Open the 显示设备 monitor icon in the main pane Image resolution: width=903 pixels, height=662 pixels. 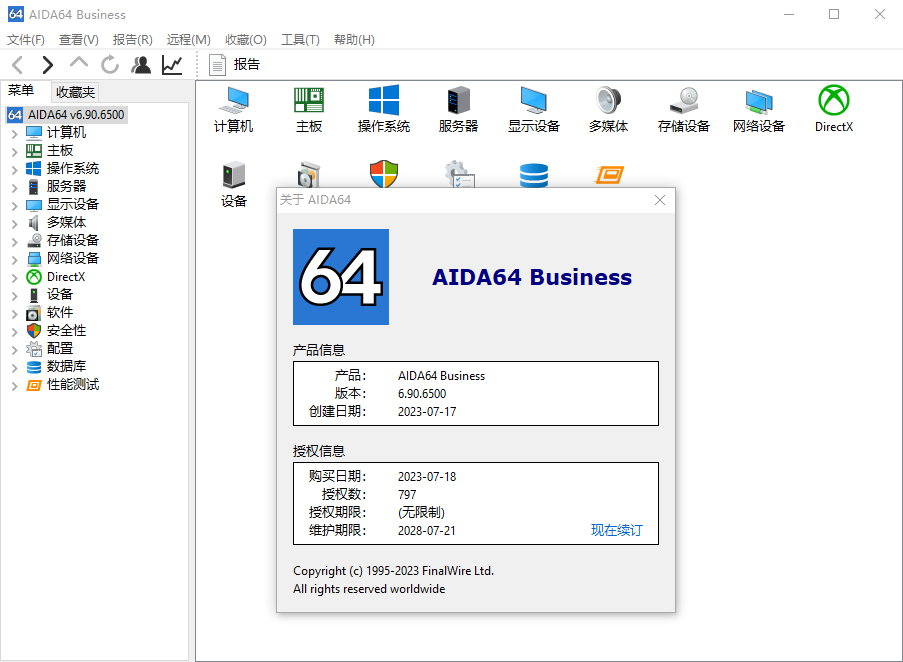(534, 110)
